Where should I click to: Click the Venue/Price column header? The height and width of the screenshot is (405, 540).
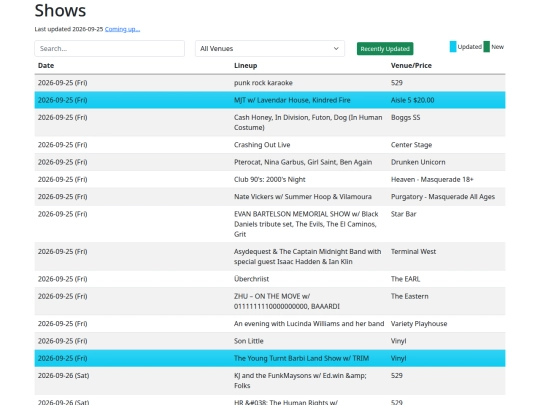[411, 65]
